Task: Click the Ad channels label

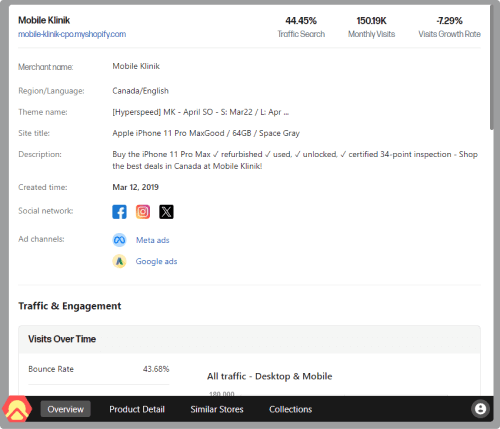Action: click(x=41, y=239)
